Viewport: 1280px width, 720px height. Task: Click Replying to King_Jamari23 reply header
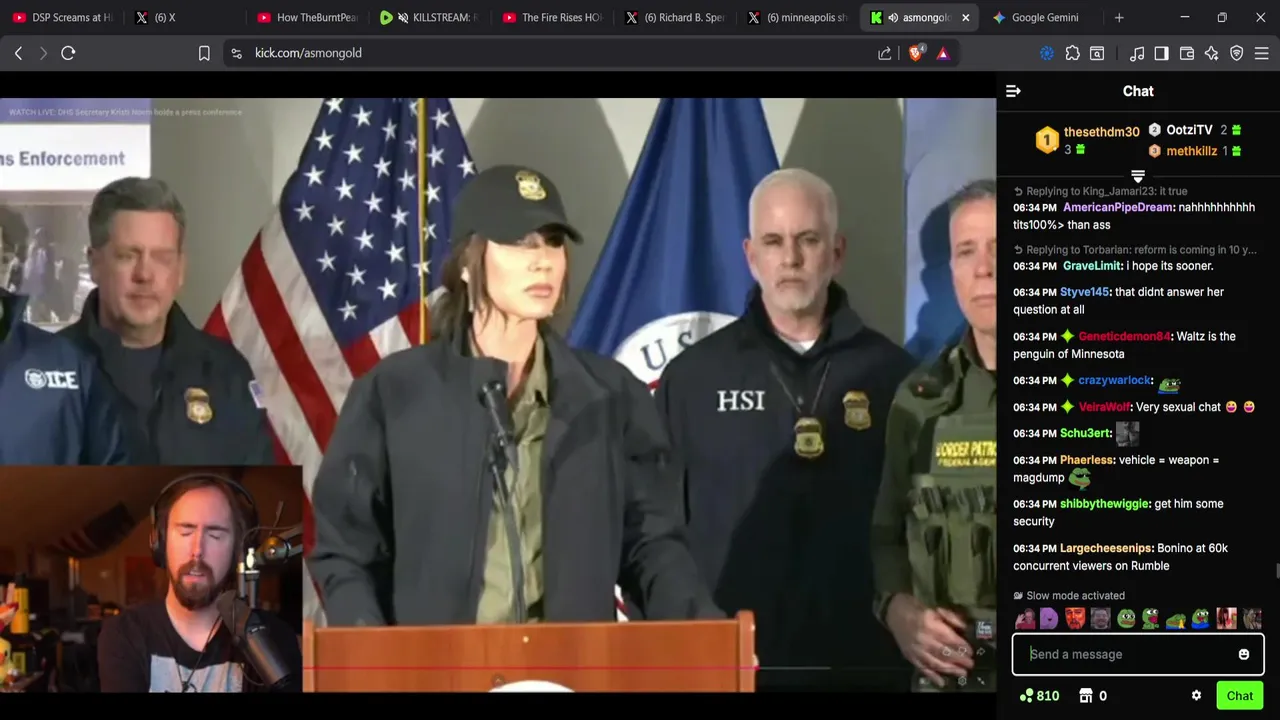coord(1100,191)
